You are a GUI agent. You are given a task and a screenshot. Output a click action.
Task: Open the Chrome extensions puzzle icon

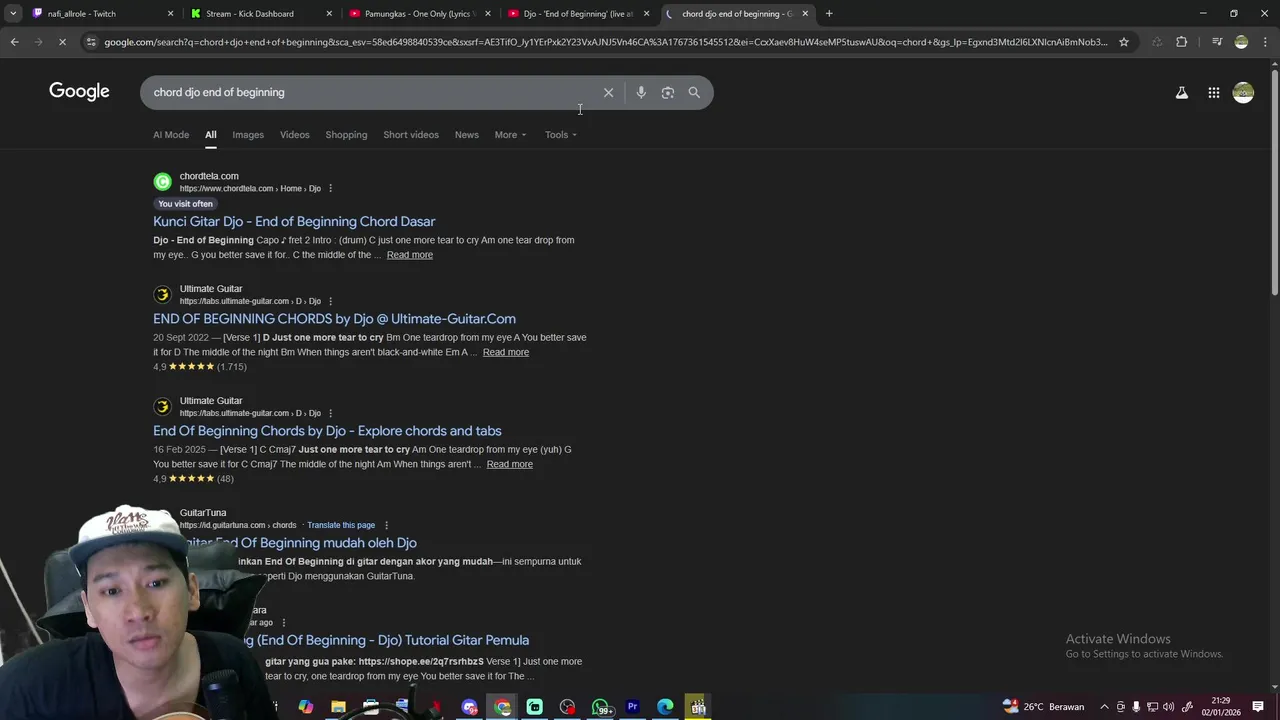click(x=1182, y=42)
